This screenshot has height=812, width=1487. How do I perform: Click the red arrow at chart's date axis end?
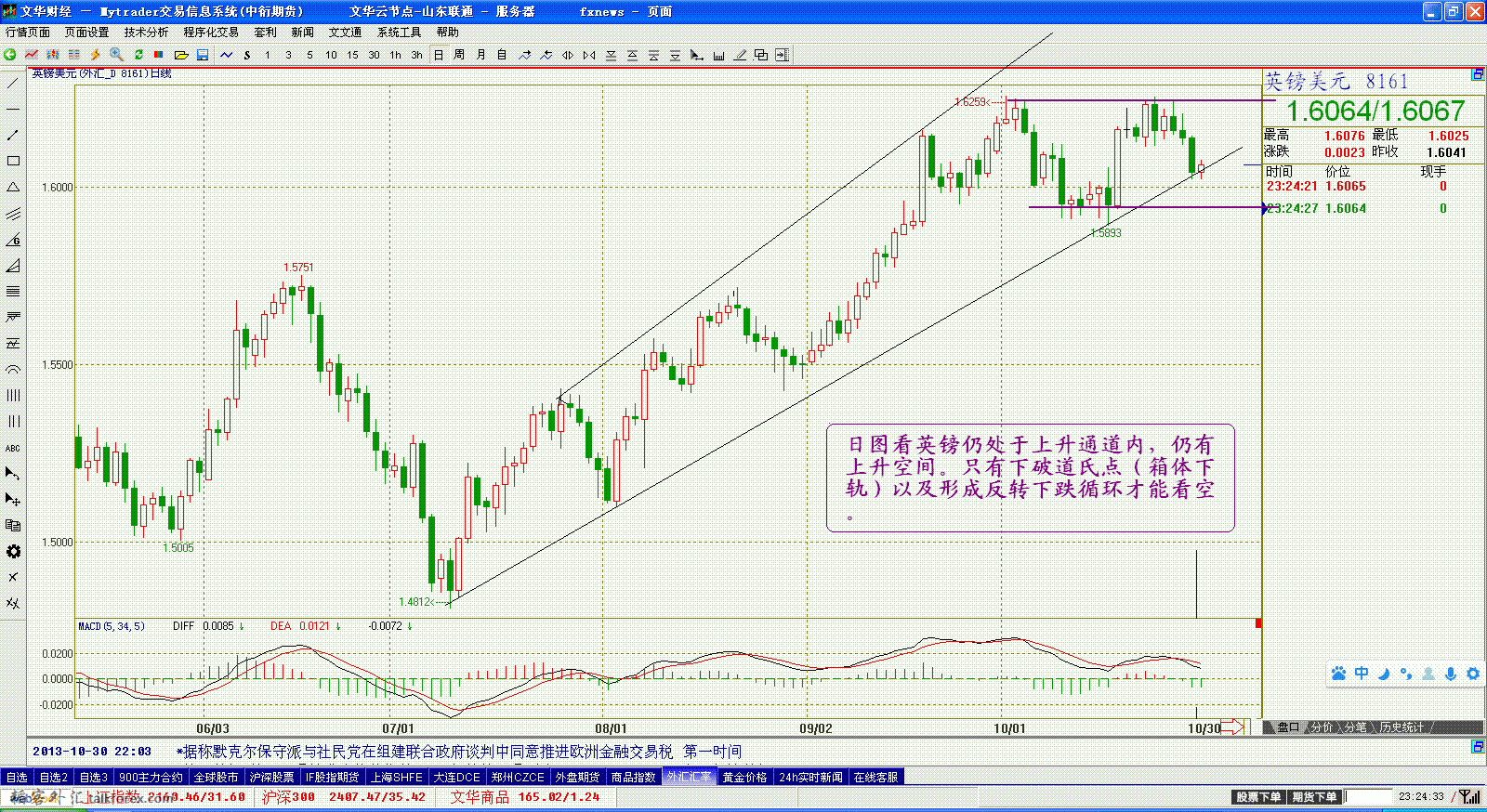(1232, 727)
